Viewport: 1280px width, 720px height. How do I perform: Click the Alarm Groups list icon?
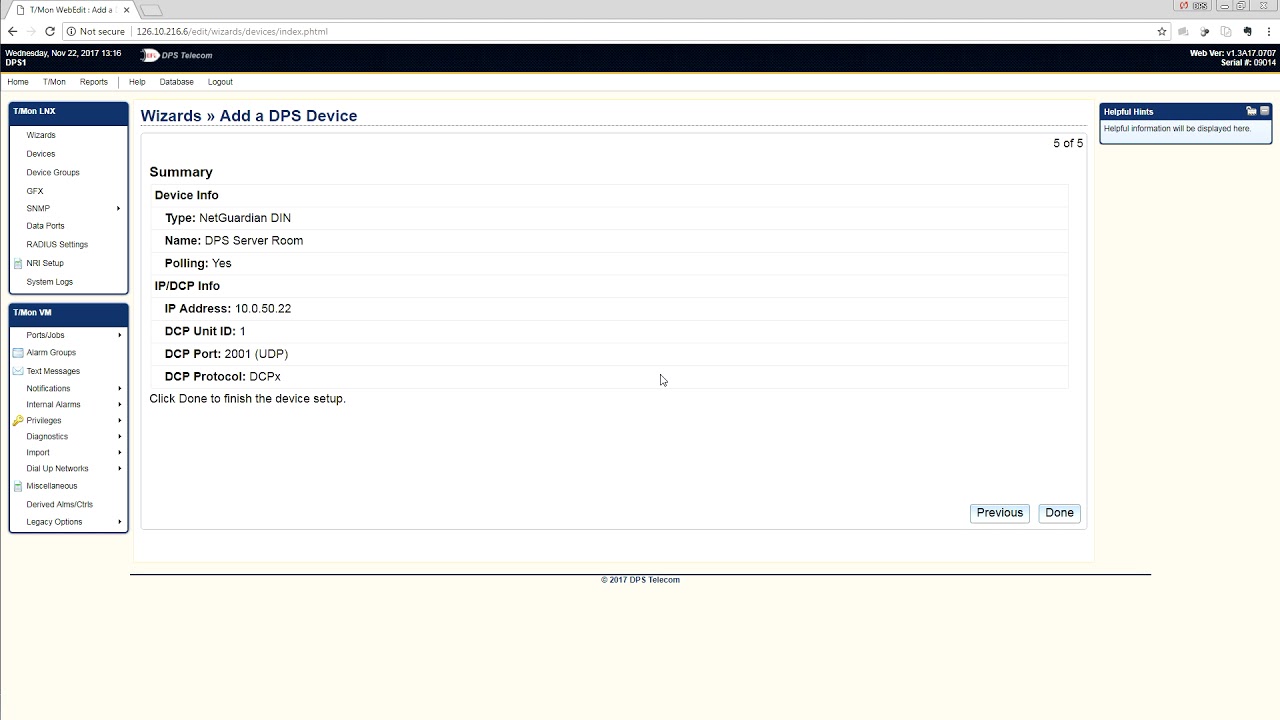click(x=18, y=352)
